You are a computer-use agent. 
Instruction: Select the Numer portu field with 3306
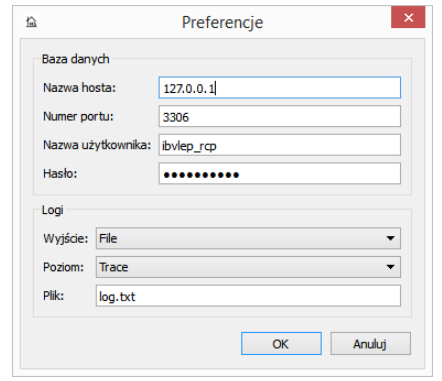click(x=280, y=116)
